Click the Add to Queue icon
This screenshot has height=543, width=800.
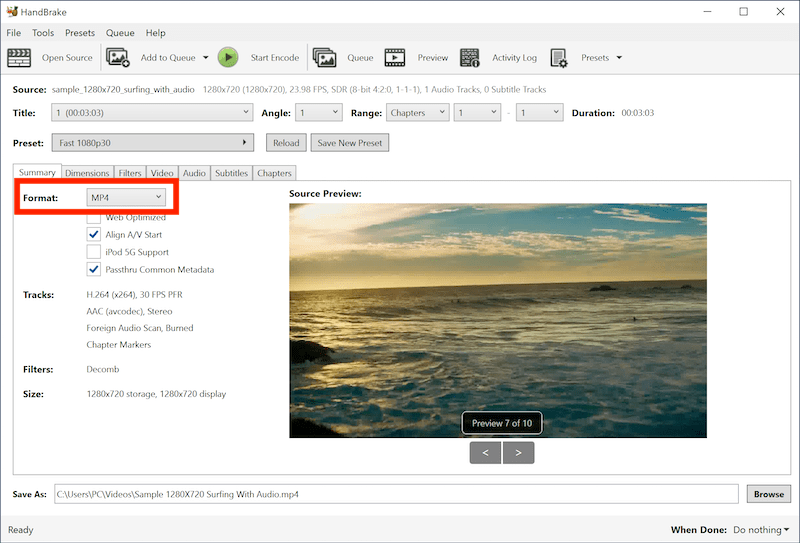119,58
